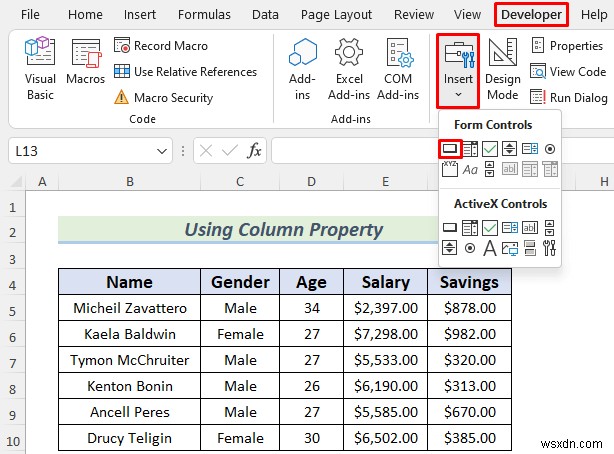The width and height of the screenshot is (614, 454).
Task: Click Run Dialog
Action: (x=569, y=98)
